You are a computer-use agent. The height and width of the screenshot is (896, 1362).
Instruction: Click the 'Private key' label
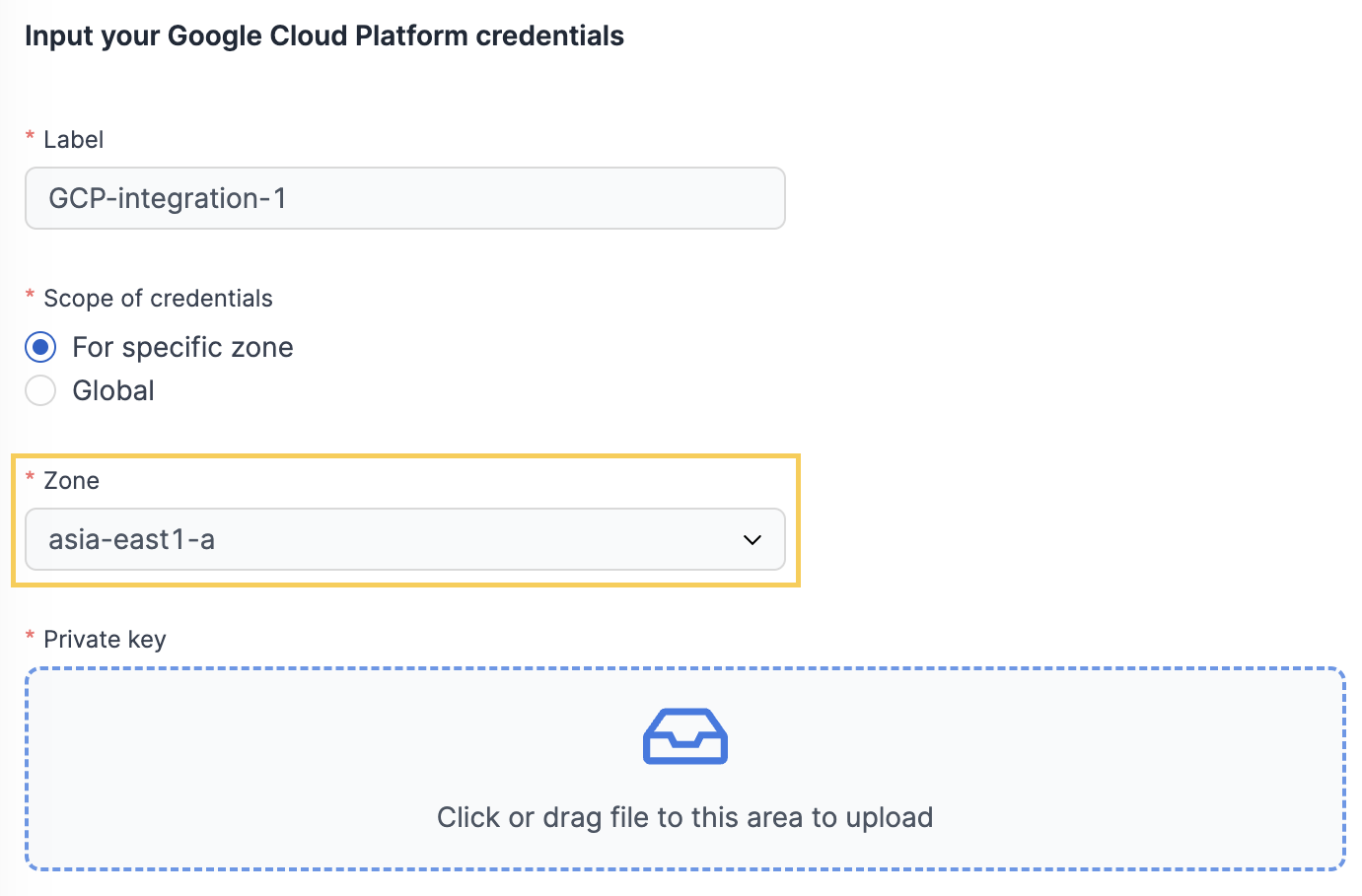105,640
